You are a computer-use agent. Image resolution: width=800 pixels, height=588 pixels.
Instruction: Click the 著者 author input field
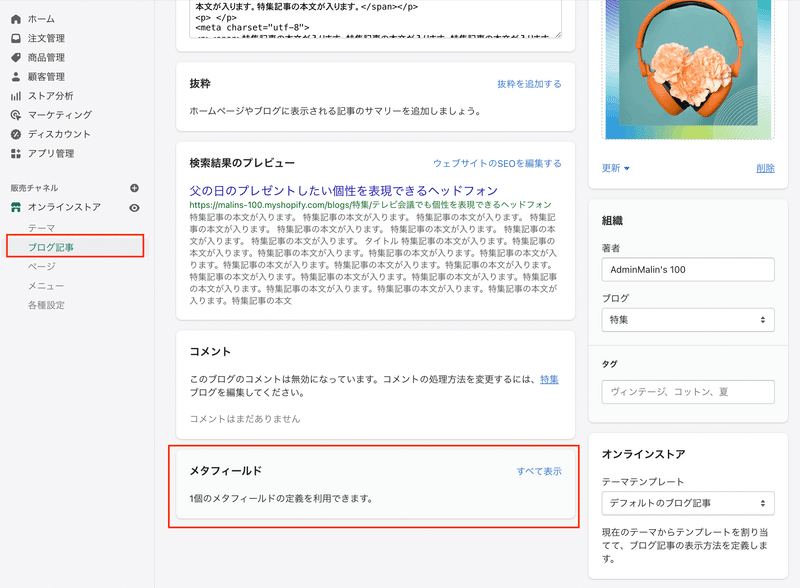688,270
